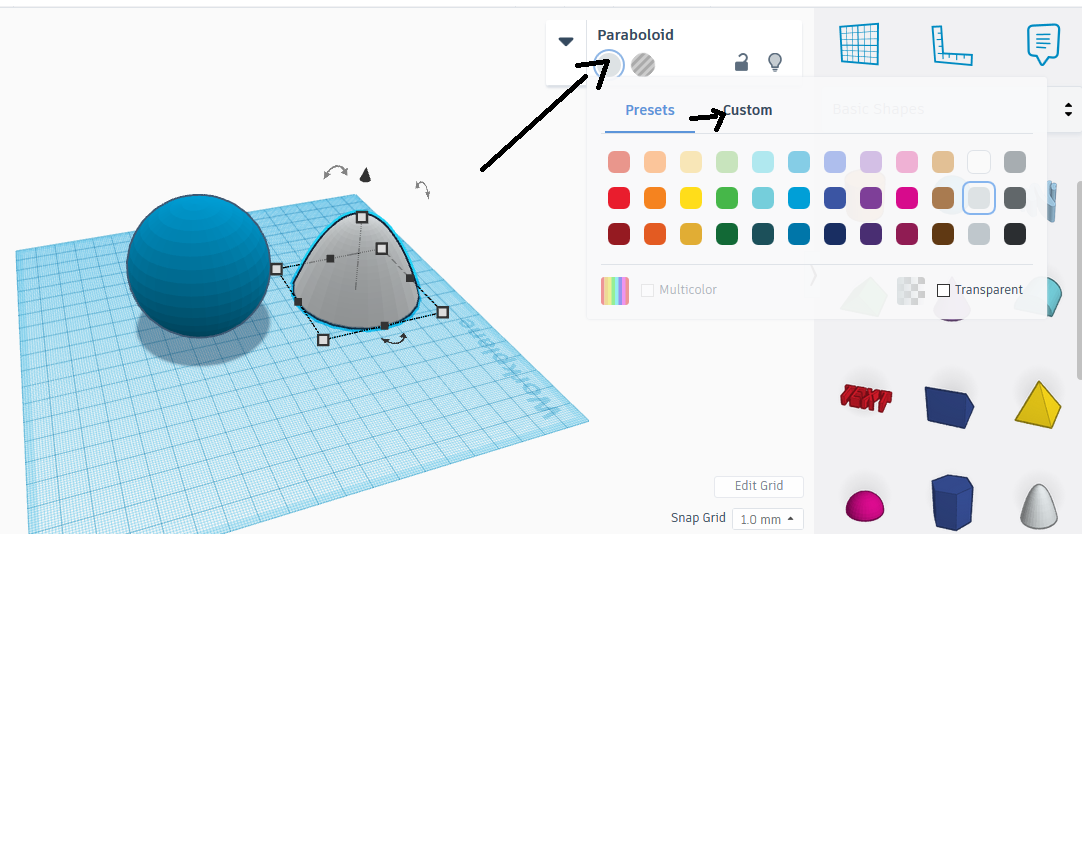Image resolution: width=1082 pixels, height=862 pixels.
Task: Activate the Ruler tool icon
Action: [x=952, y=46]
